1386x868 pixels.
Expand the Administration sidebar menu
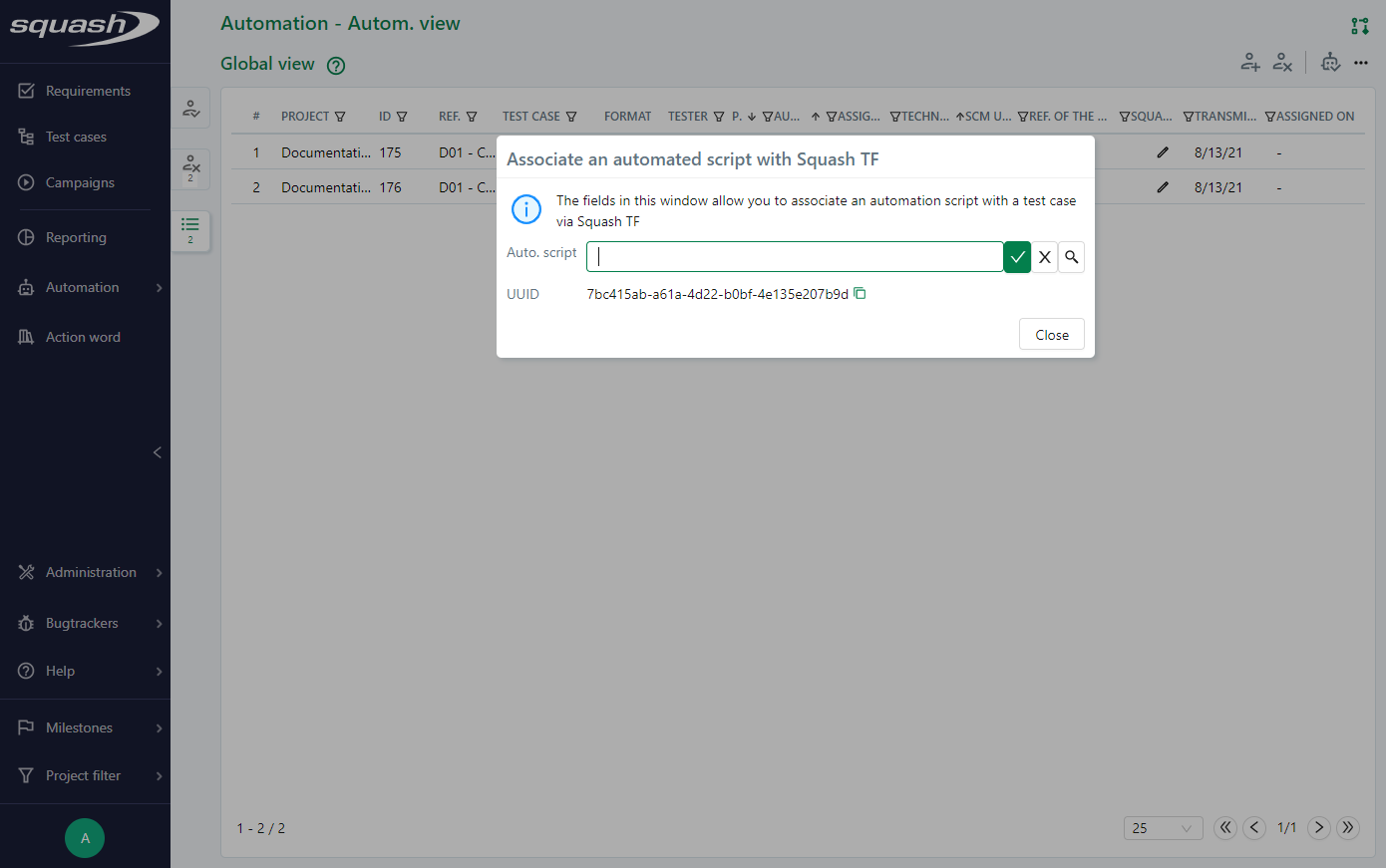pos(91,572)
